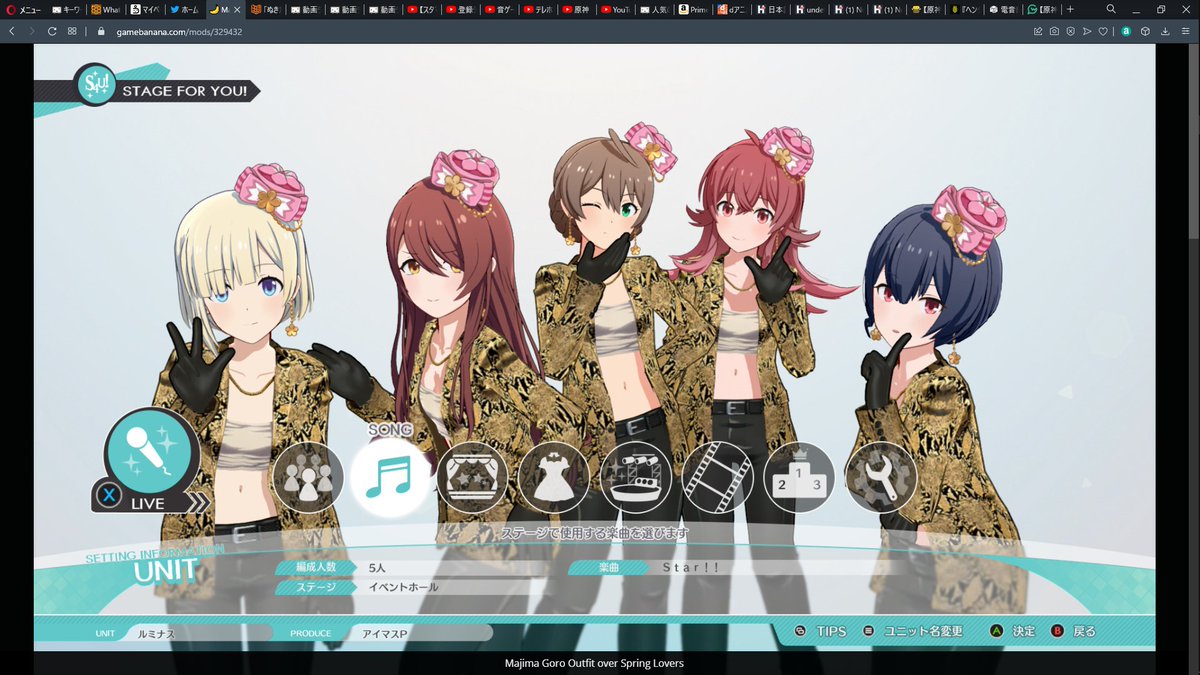The image size is (1200, 675).
Task: Switch to the 'What' tab
Action: 106,9
